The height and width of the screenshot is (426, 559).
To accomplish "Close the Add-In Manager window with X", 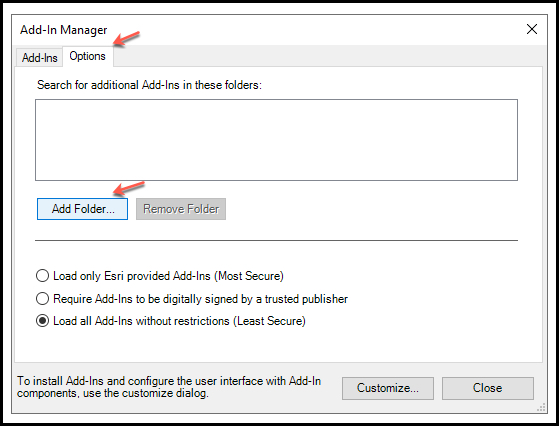I will click(532, 29).
